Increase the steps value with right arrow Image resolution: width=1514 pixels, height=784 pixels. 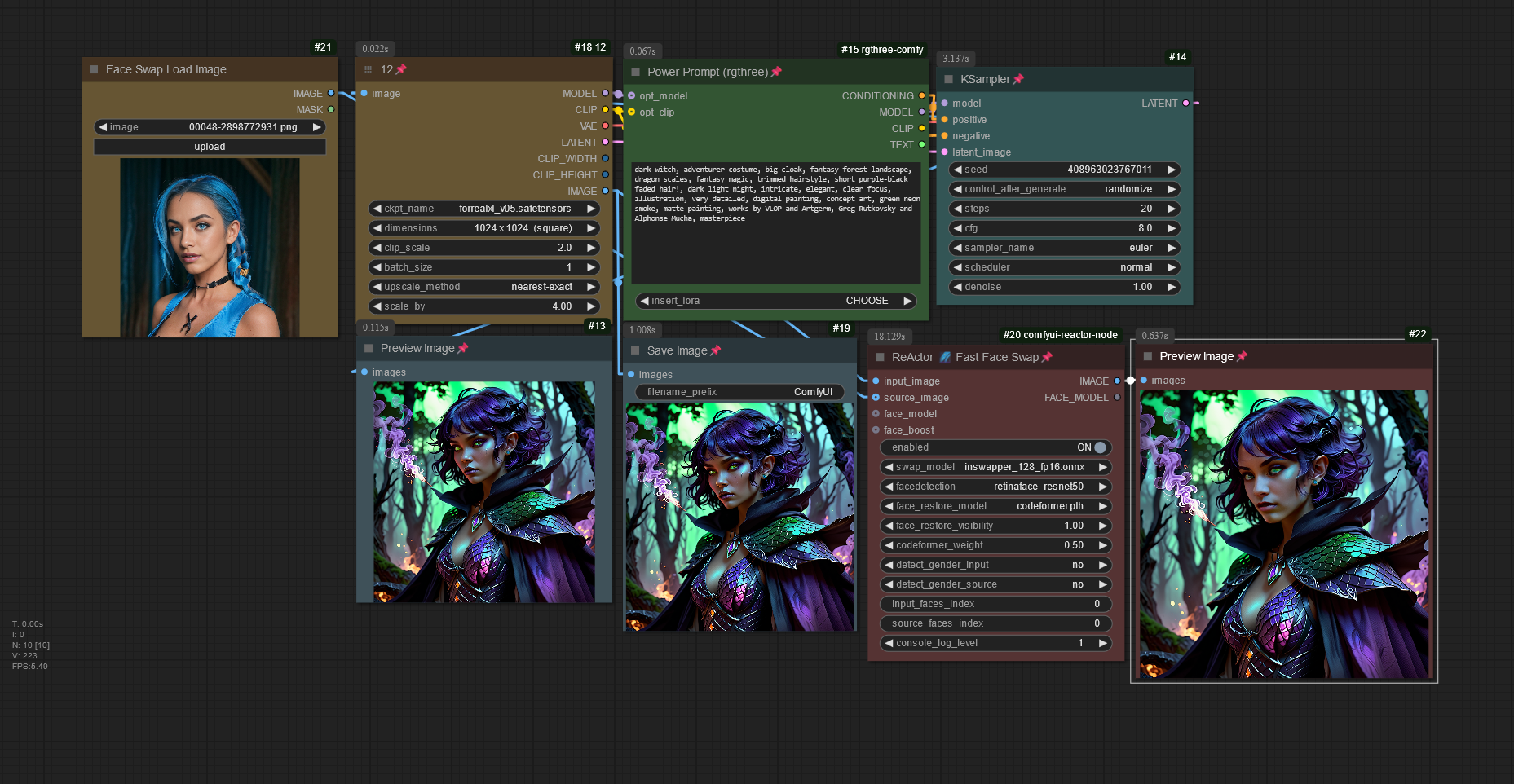click(x=1172, y=209)
